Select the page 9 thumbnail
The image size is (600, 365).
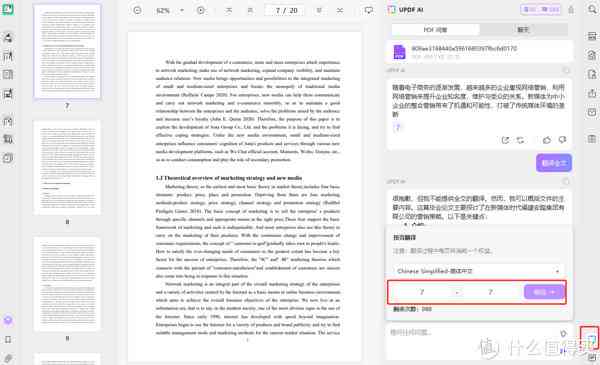pyautogui.click(x=67, y=284)
